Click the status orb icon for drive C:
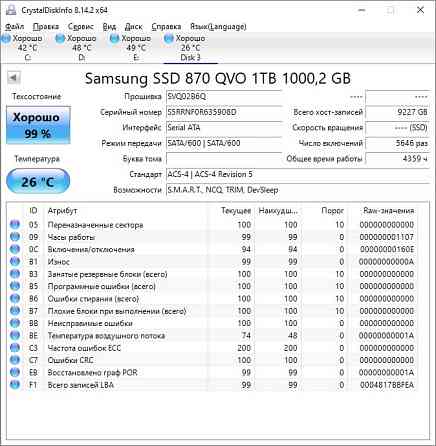436x446 pixels. 6,39
